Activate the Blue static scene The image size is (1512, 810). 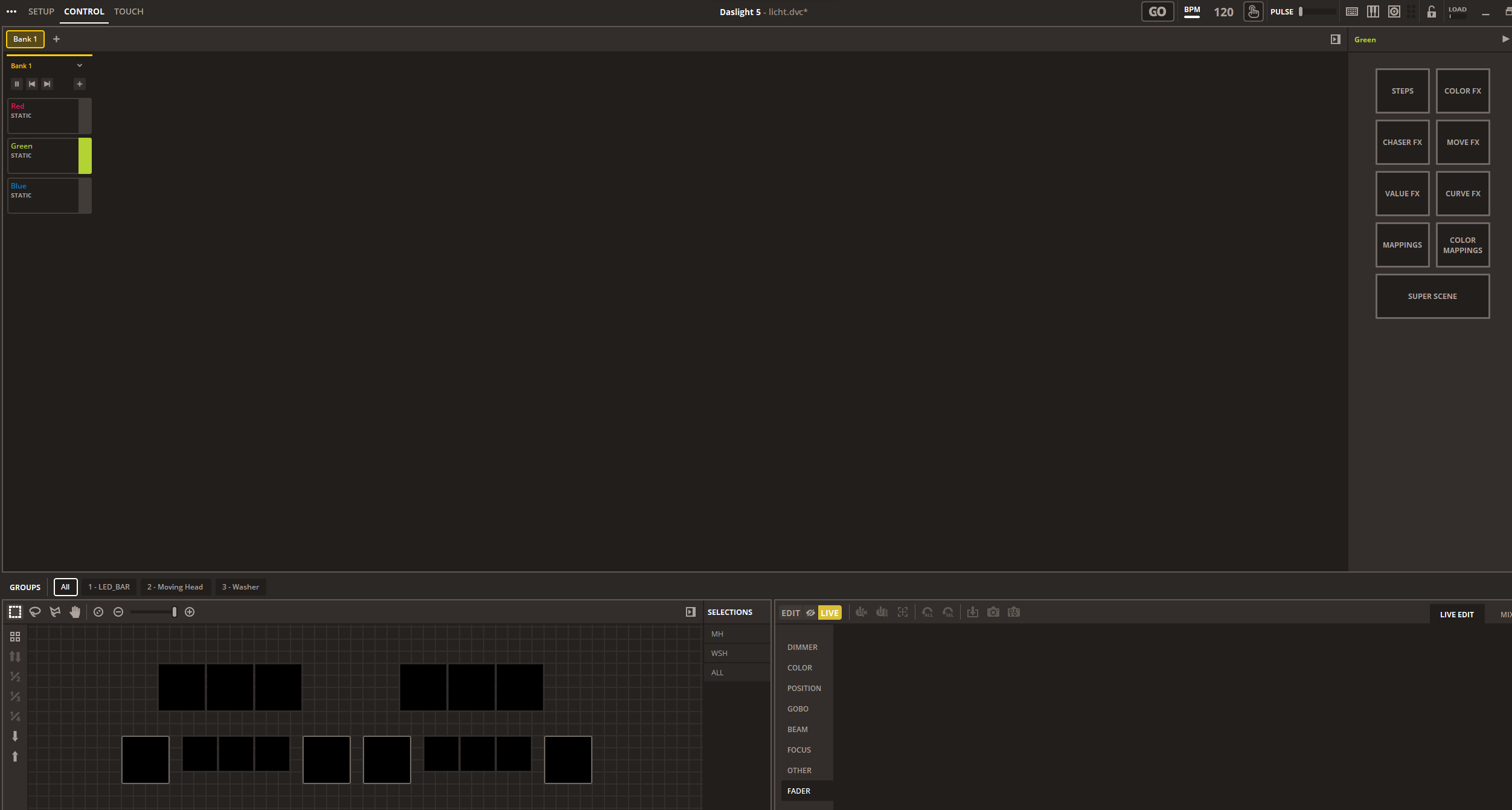[x=50, y=195]
